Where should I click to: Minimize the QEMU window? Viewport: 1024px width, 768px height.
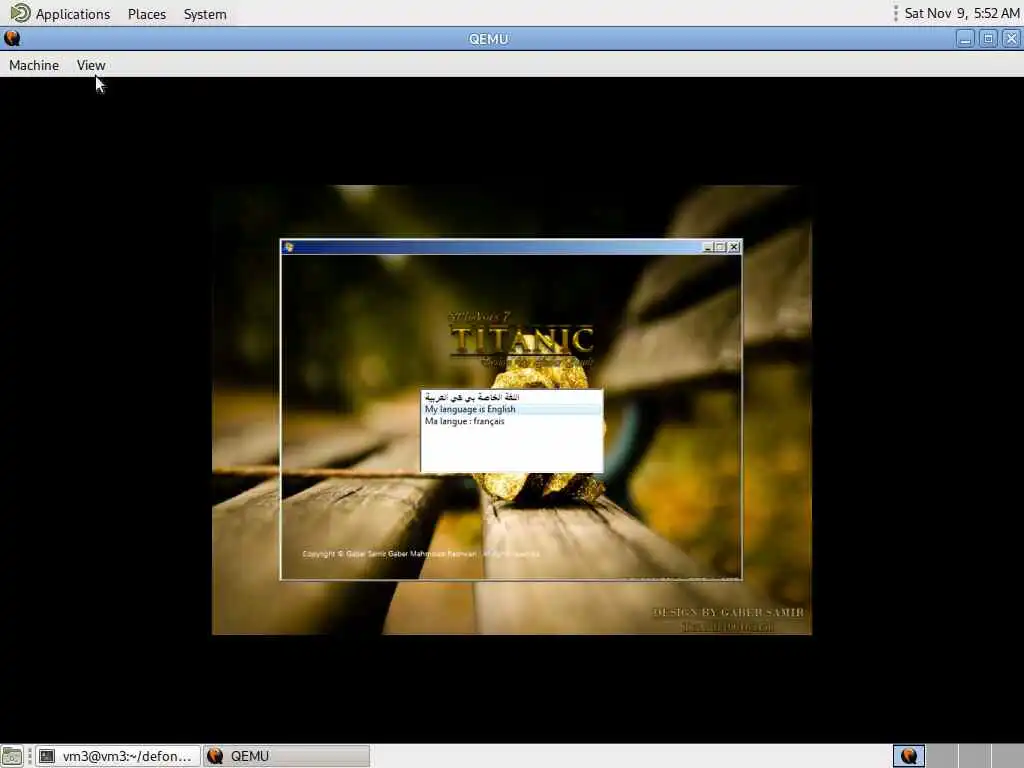(x=965, y=39)
